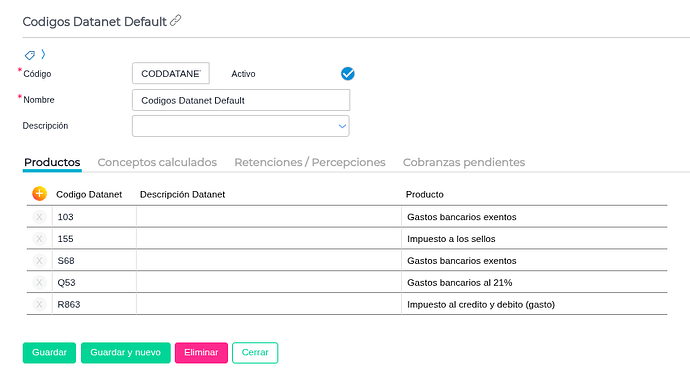Go to the Cobranzas pendientes tab
The width and height of the screenshot is (690, 373).
[464, 162]
